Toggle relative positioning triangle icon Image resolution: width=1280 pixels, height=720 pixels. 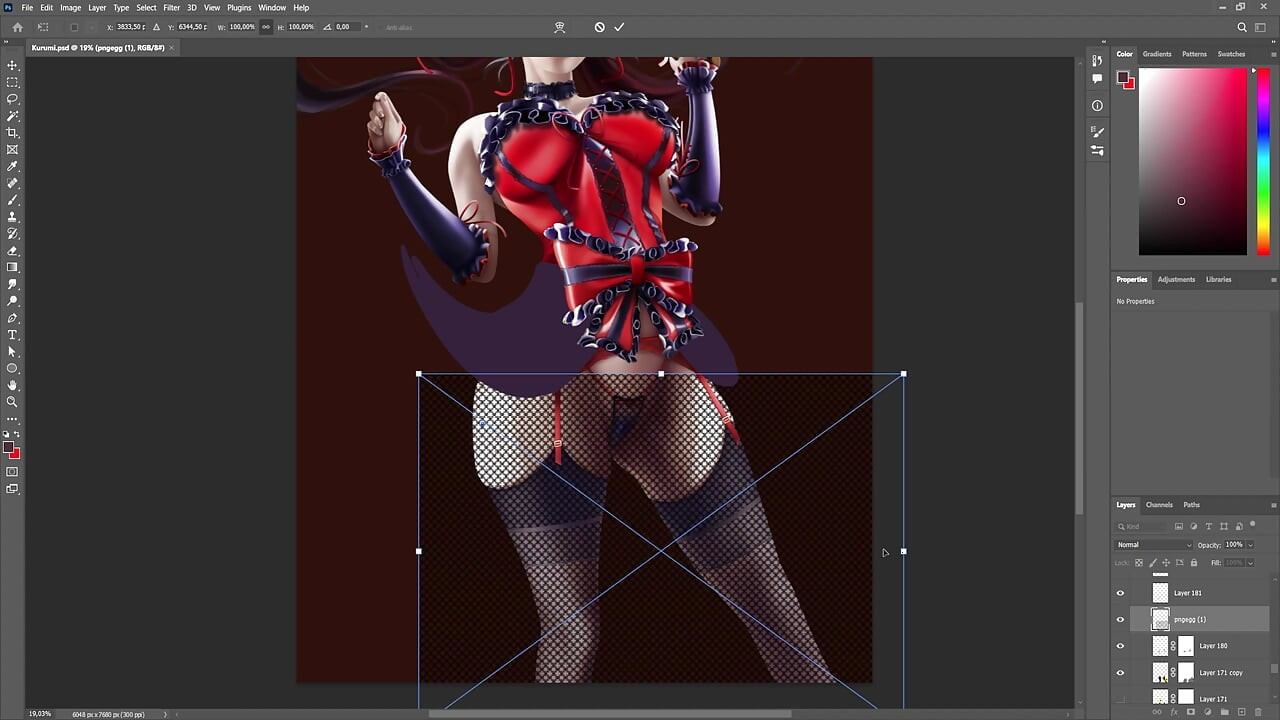[x=156, y=27]
